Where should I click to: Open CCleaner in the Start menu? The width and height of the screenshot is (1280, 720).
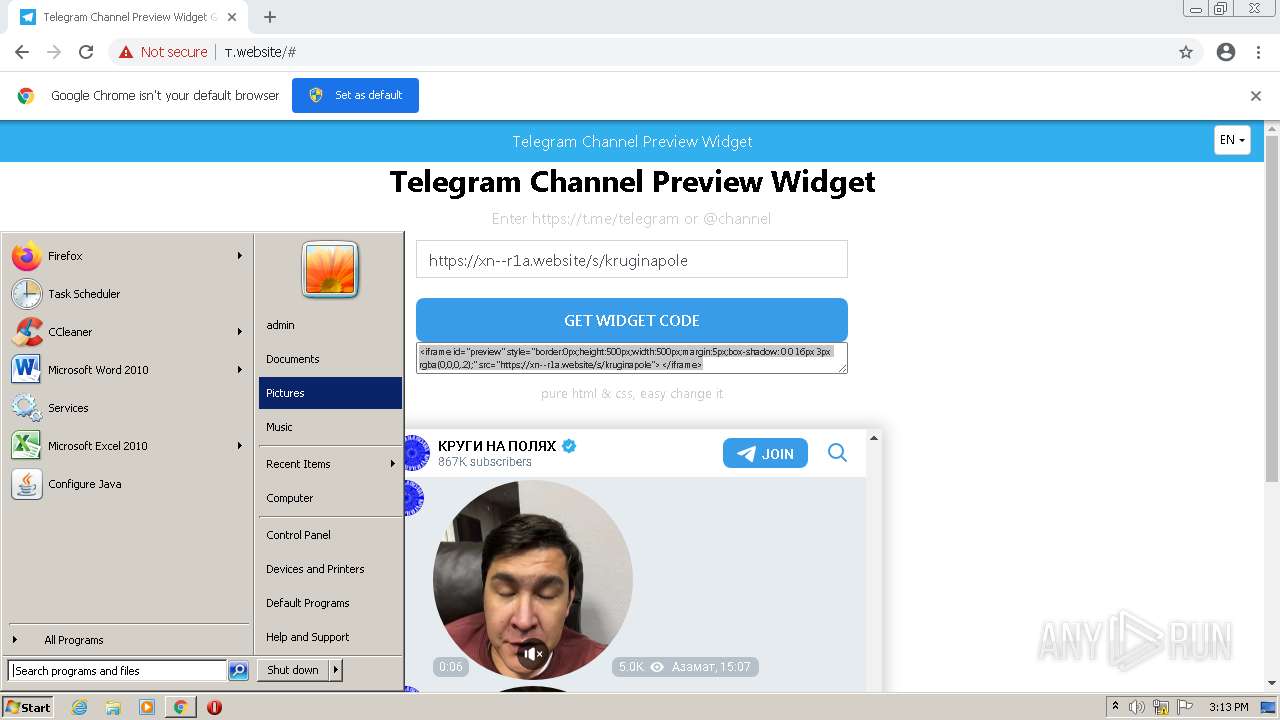(x=125, y=332)
